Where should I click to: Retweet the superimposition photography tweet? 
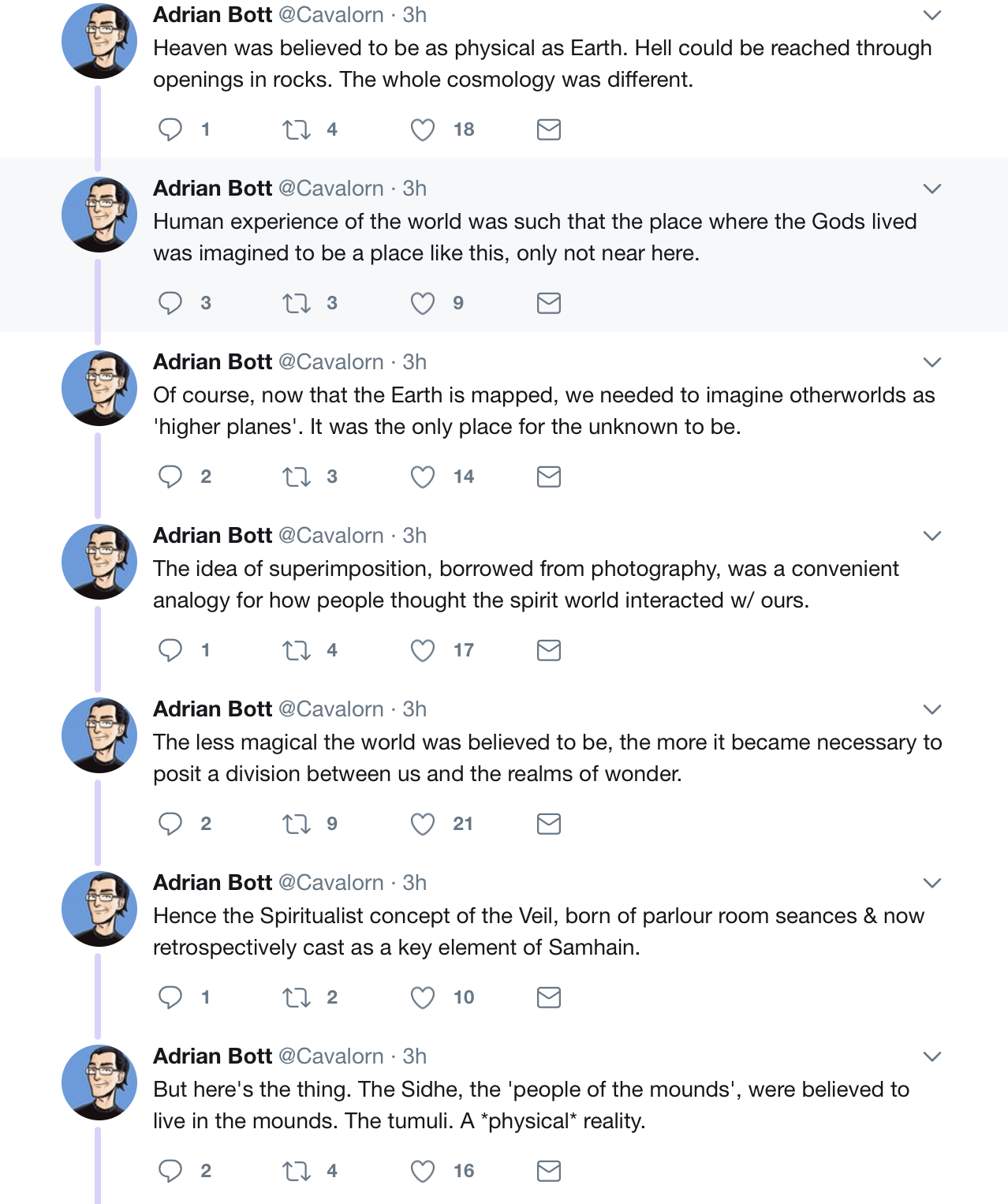pyautogui.click(x=297, y=650)
